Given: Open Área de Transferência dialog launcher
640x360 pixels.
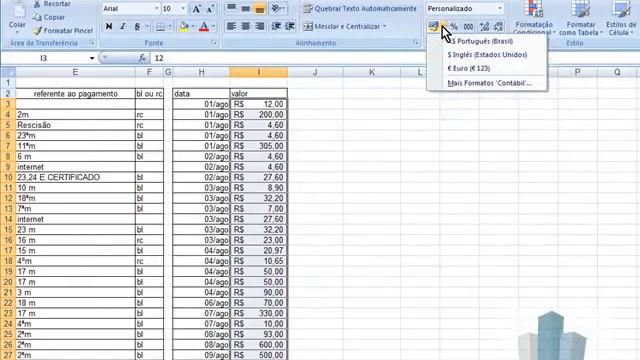Looking at the screenshot, I should [91, 43].
